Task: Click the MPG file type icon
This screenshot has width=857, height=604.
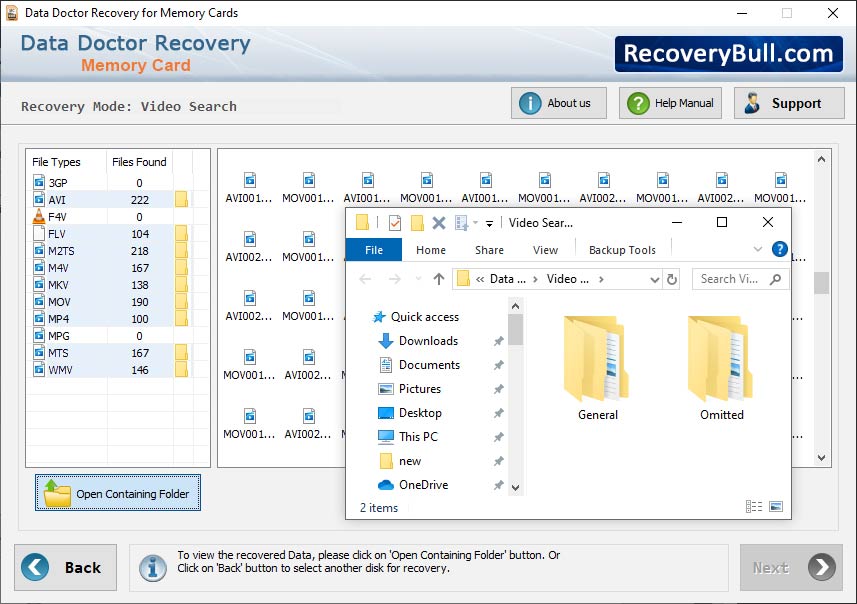Action: click(39, 335)
